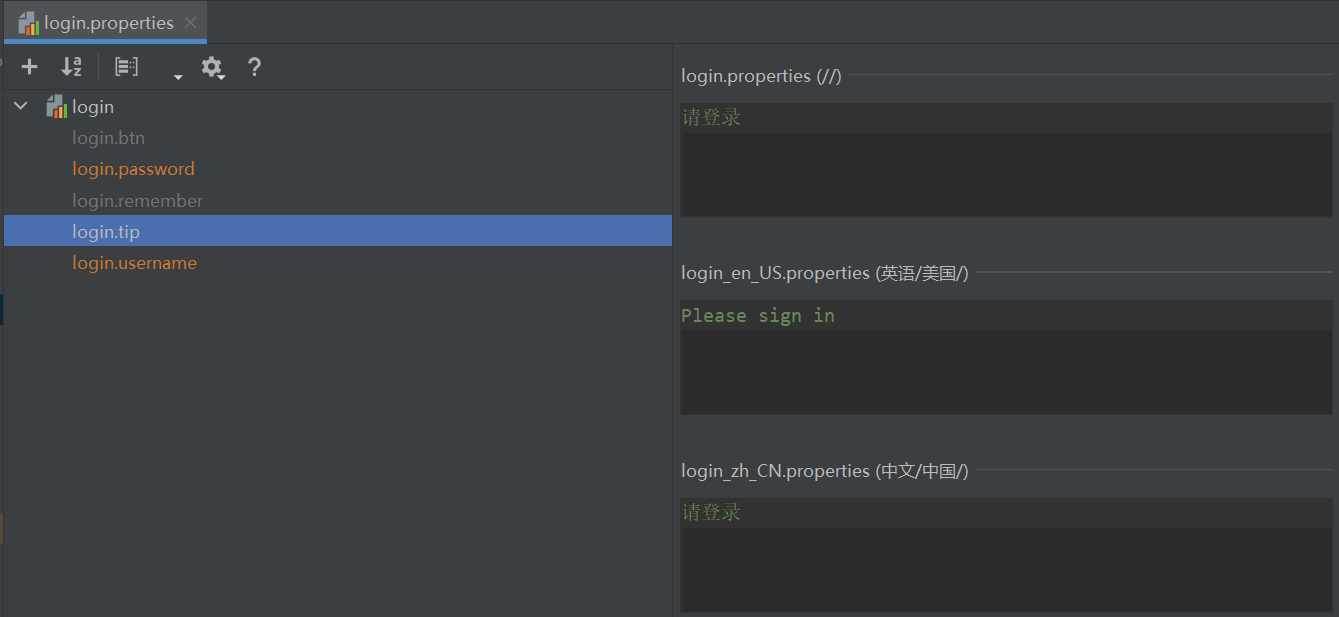This screenshot has width=1339, height=617.
Task: Click into the login_en_US.properties value field
Action: click(x=1006, y=357)
